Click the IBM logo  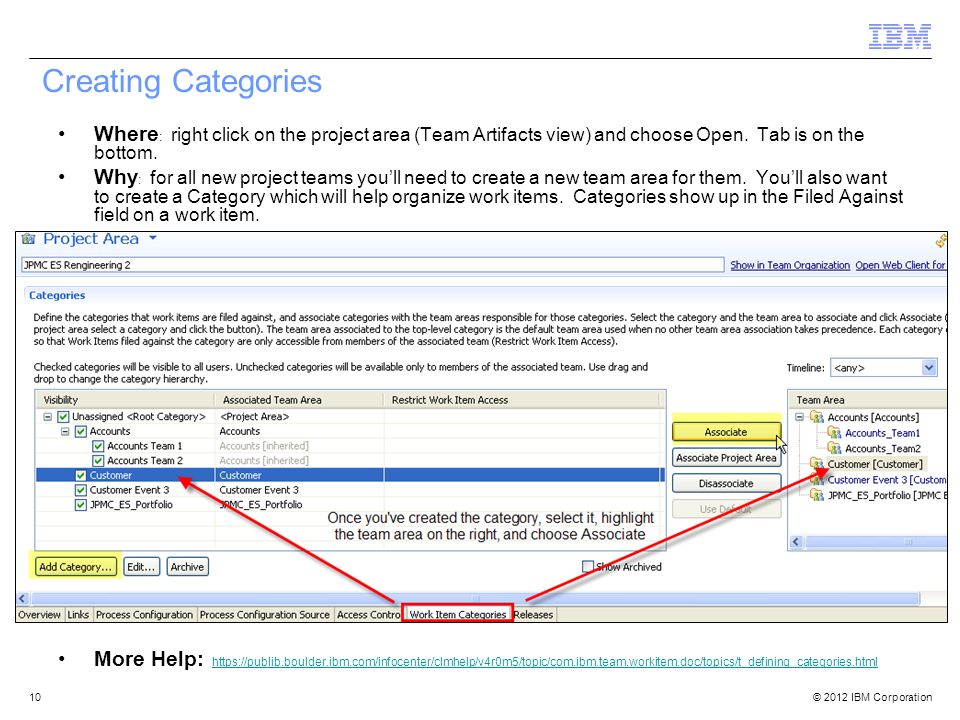[x=900, y=37]
